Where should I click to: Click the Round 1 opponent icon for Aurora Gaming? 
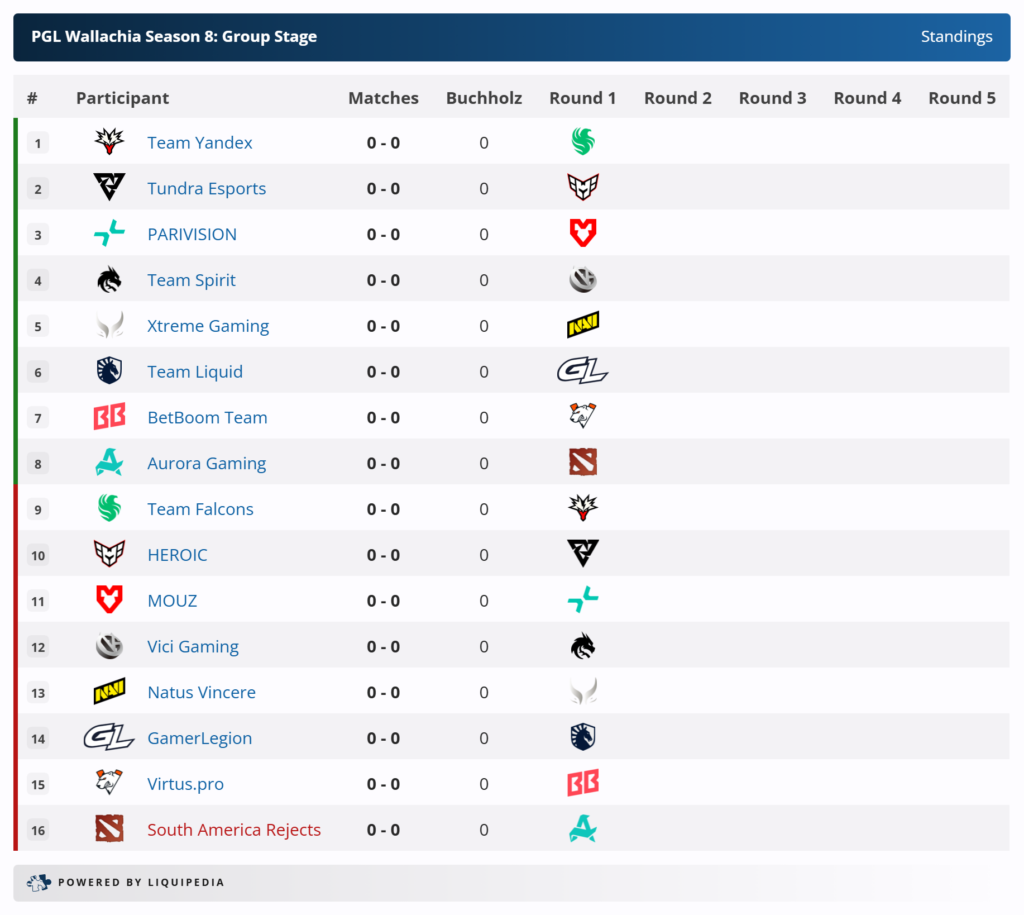583,463
